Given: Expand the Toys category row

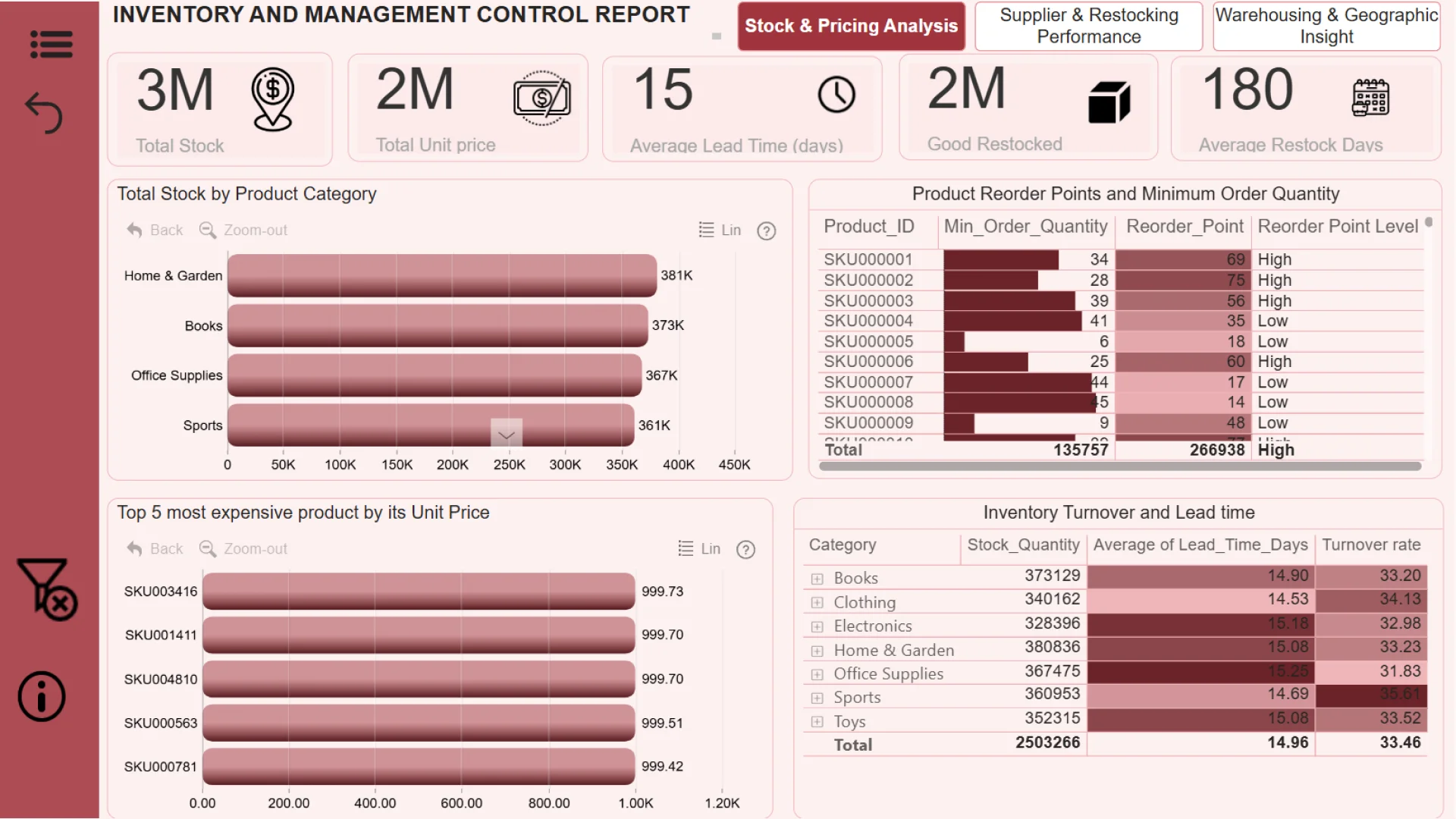Looking at the screenshot, I should (817, 722).
